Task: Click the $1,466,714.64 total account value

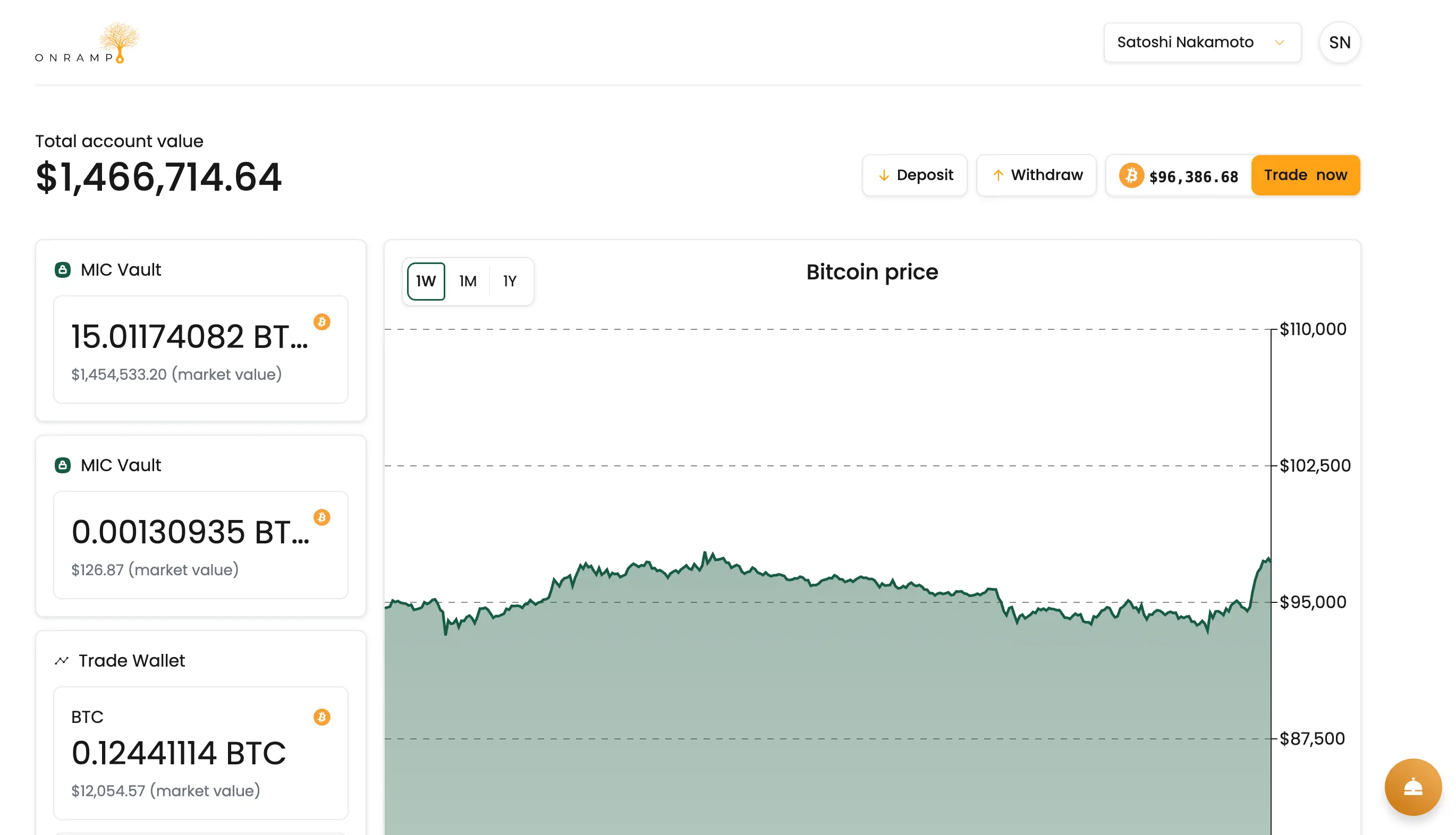Action: (x=158, y=177)
